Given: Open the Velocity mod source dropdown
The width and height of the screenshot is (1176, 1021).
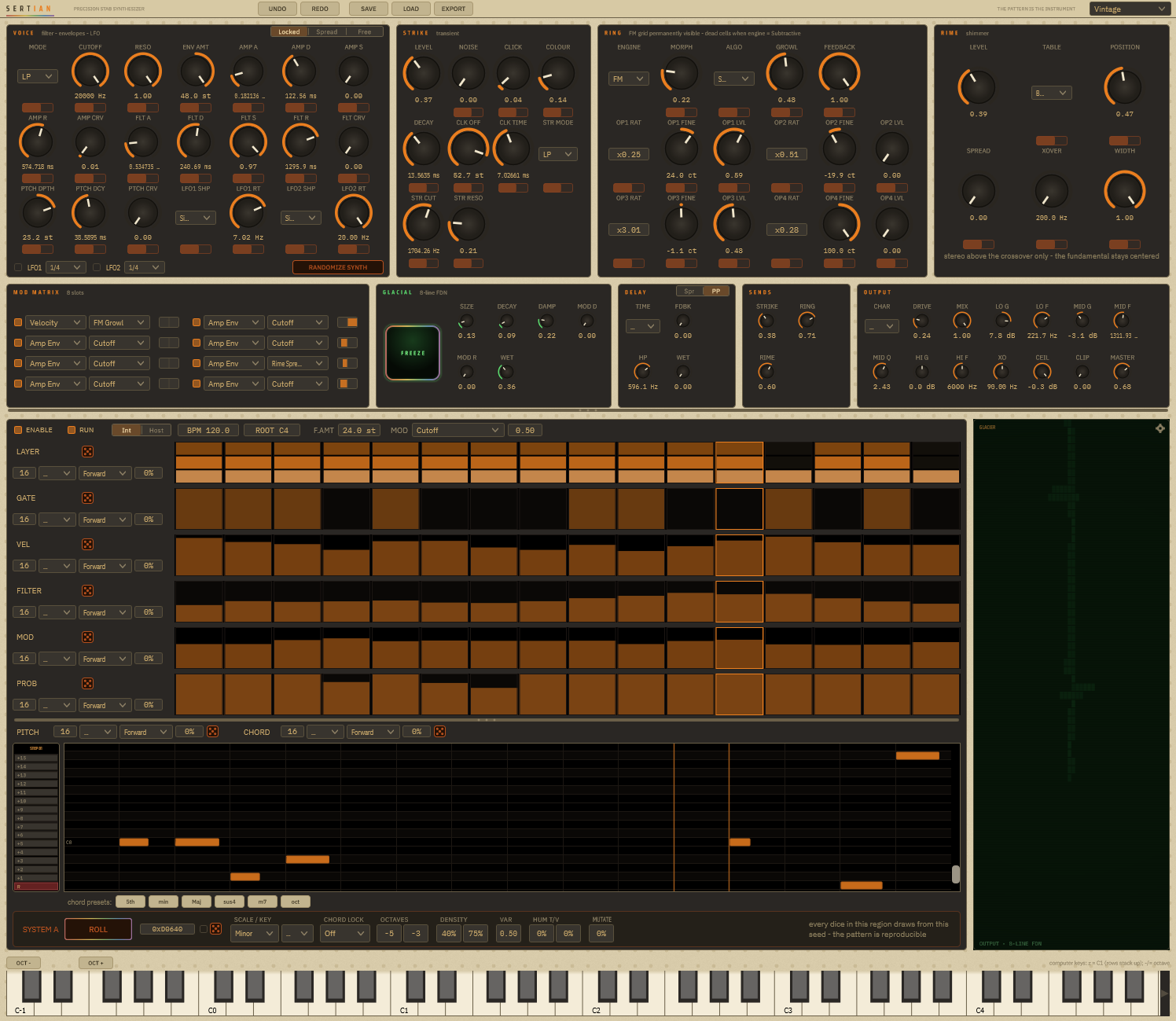Looking at the screenshot, I should click(55, 322).
